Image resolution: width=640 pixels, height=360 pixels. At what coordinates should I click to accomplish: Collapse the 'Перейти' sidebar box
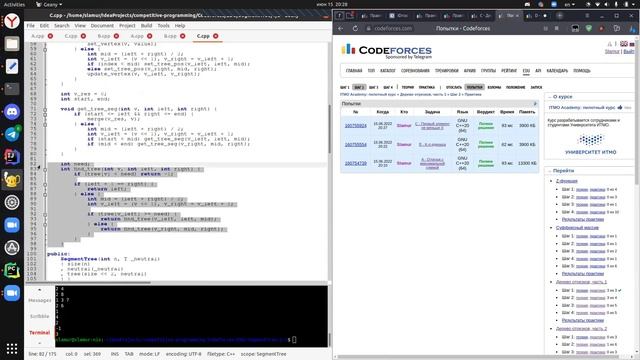coord(550,170)
